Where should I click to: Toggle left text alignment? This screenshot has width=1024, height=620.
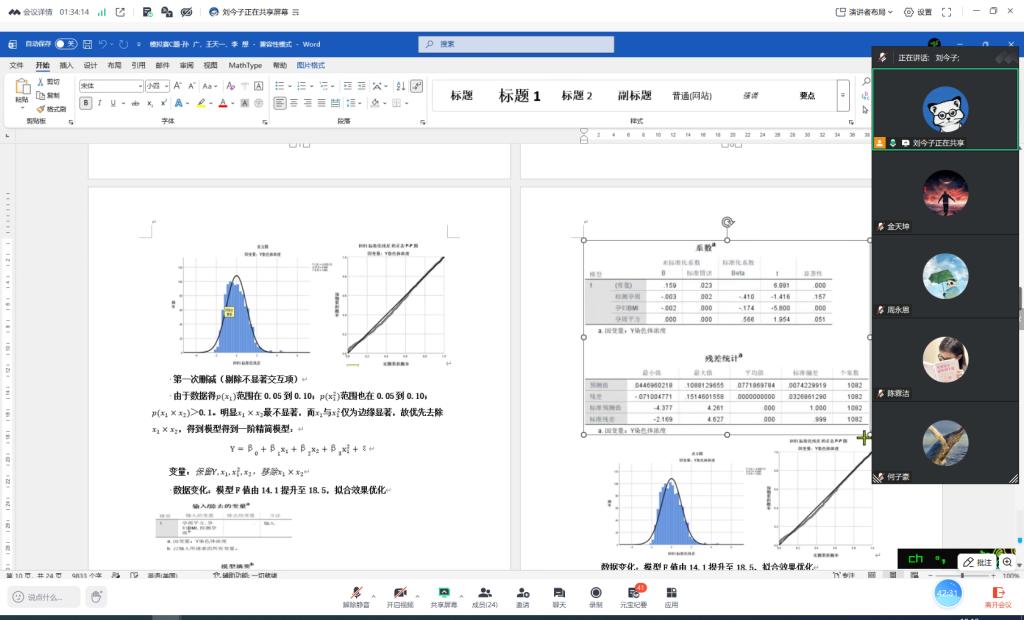point(280,103)
